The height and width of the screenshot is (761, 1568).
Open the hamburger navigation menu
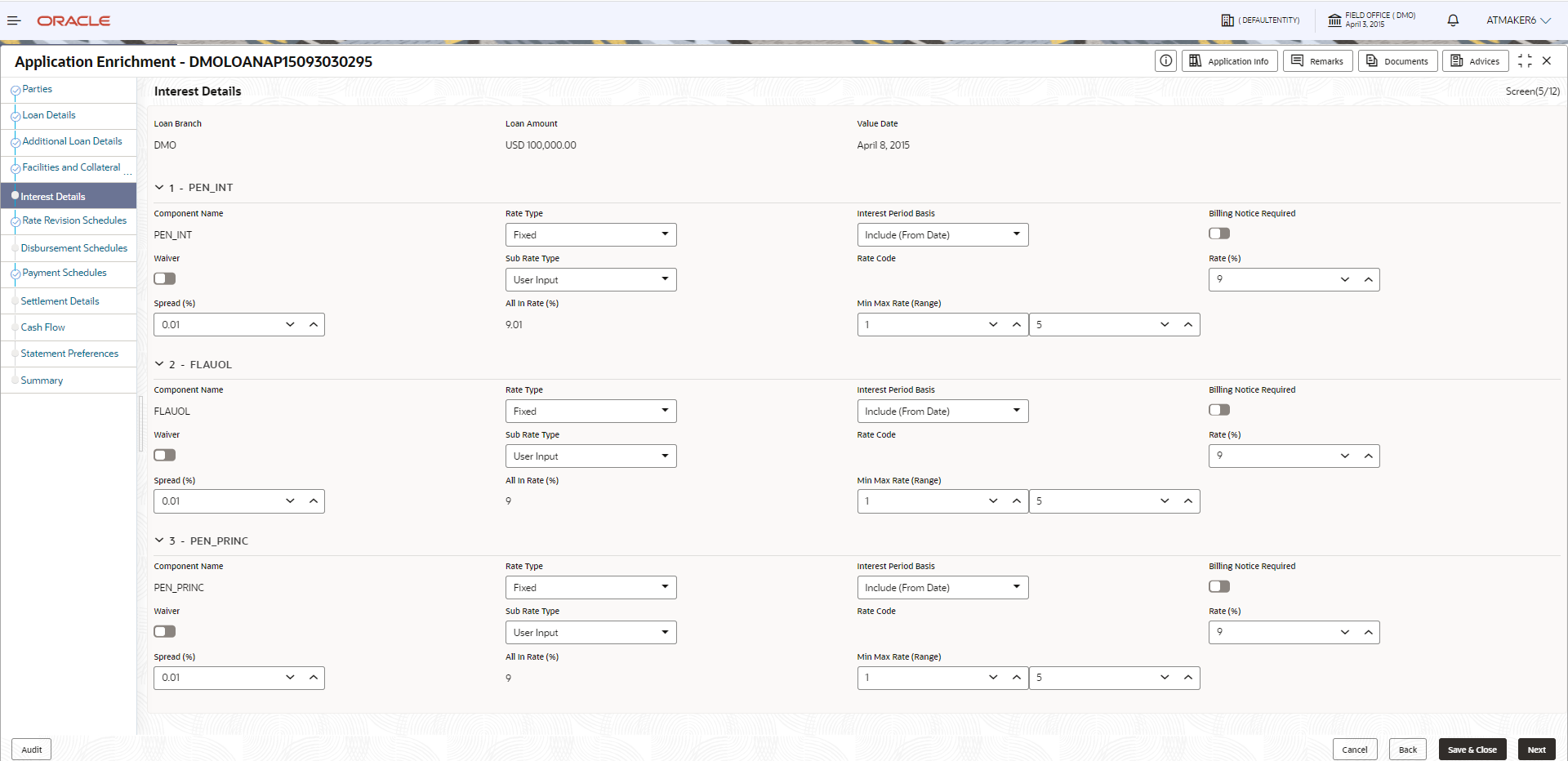(14, 20)
